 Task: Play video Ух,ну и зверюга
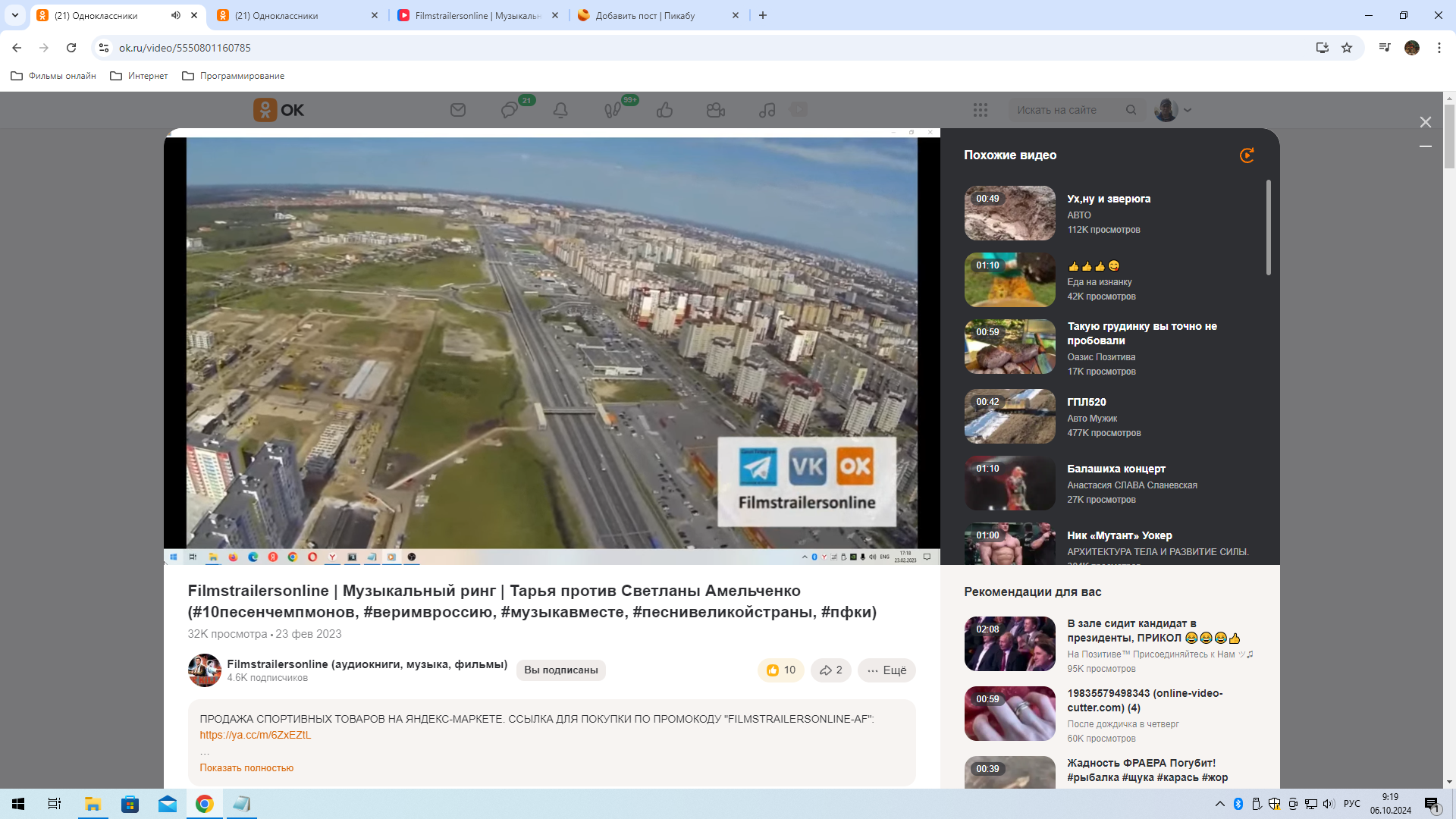(x=1009, y=213)
